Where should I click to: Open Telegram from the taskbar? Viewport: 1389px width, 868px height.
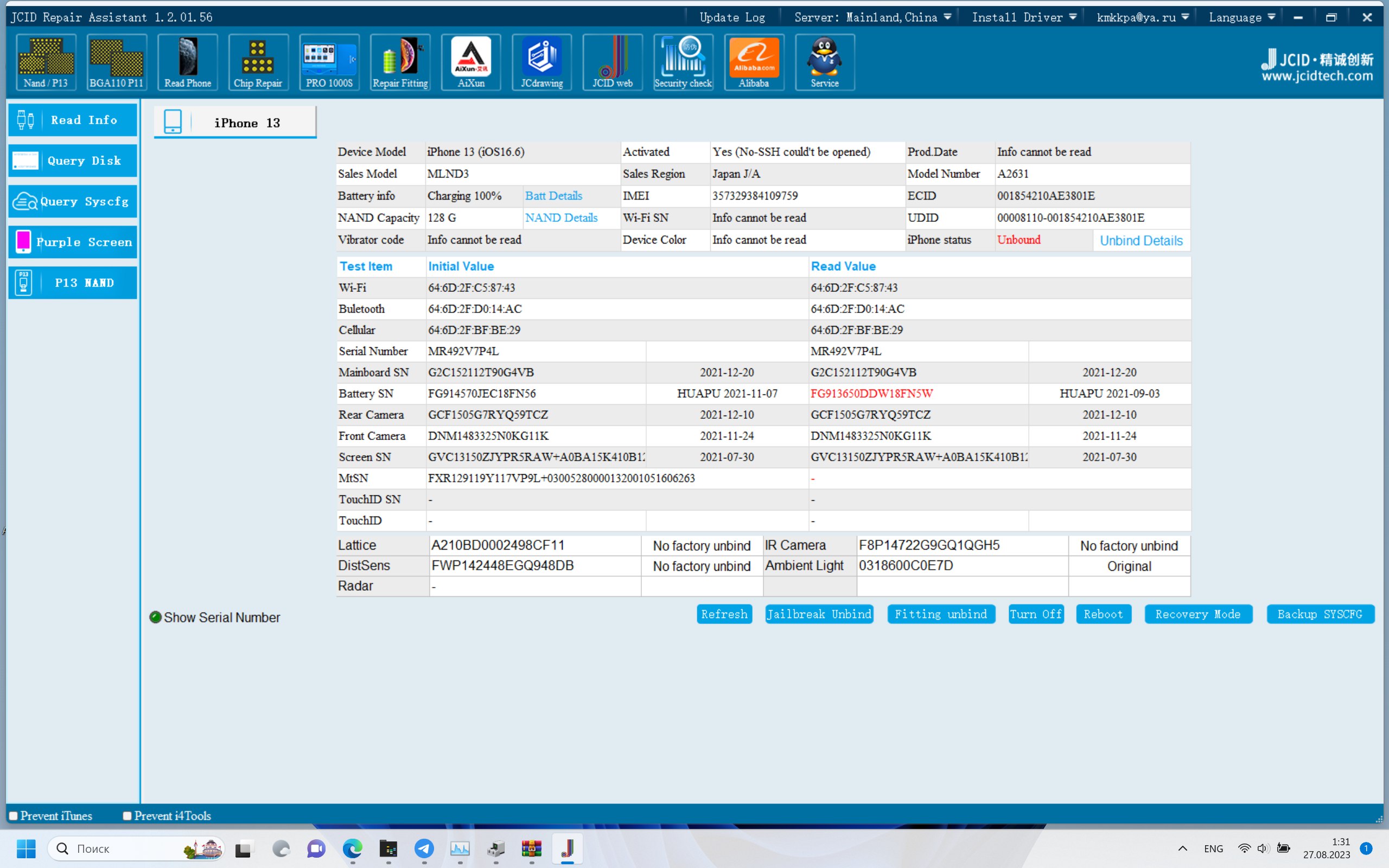click(424, 848)
